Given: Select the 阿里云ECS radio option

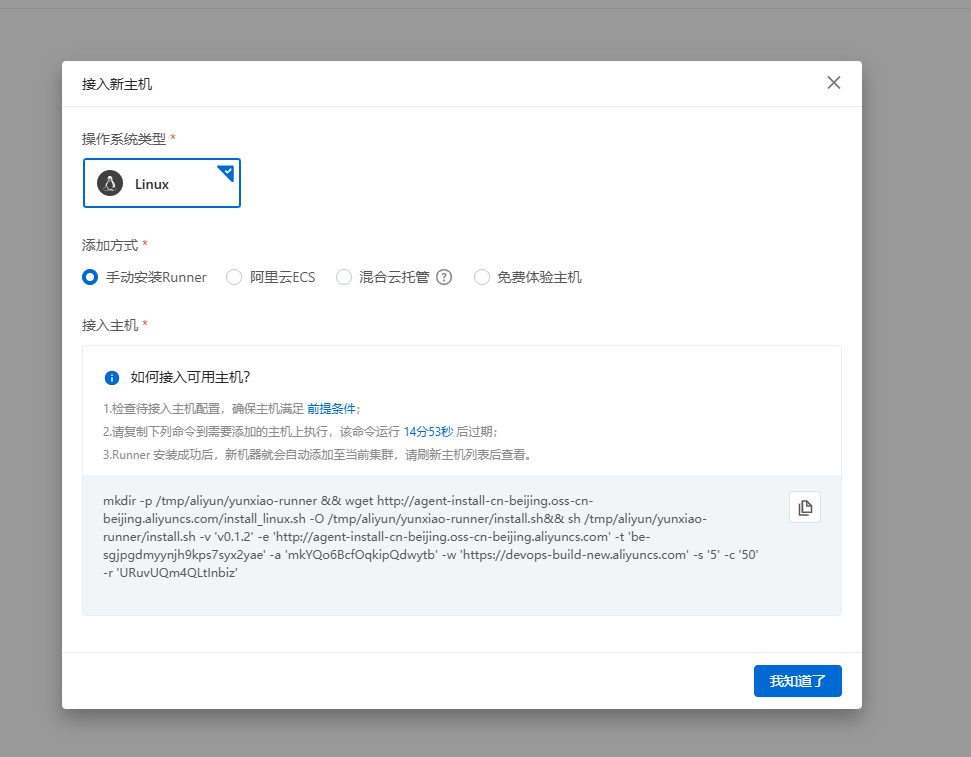Looking at the screenshot, I should [x=234, y=277].
